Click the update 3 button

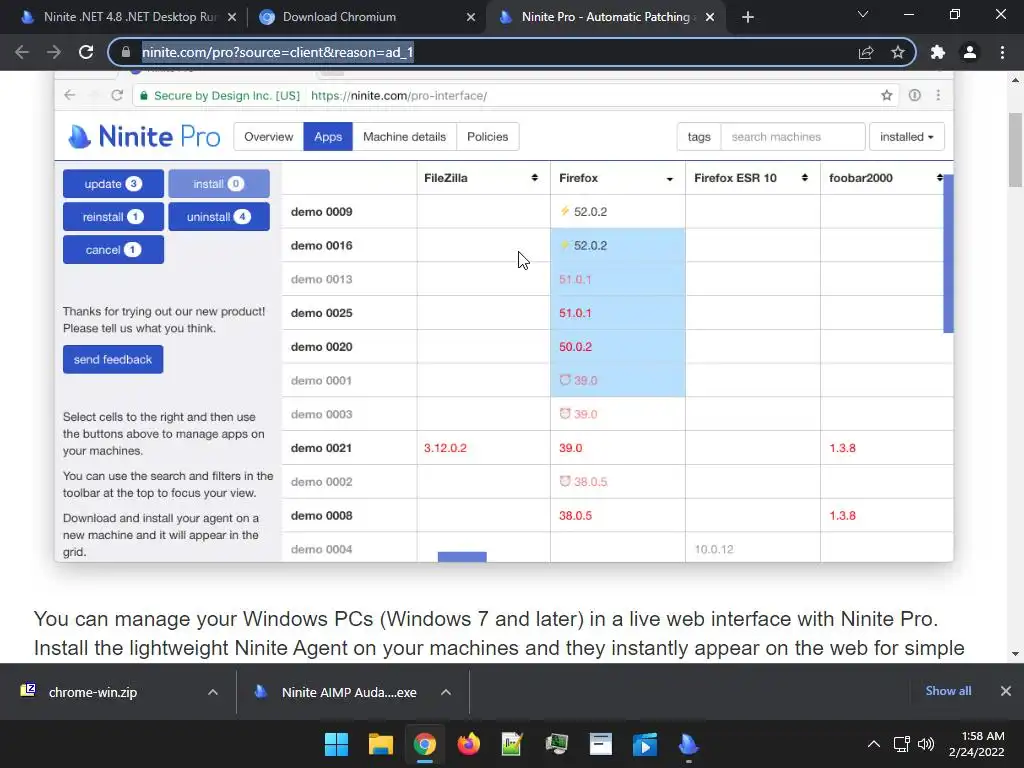[x=113, y=184]
